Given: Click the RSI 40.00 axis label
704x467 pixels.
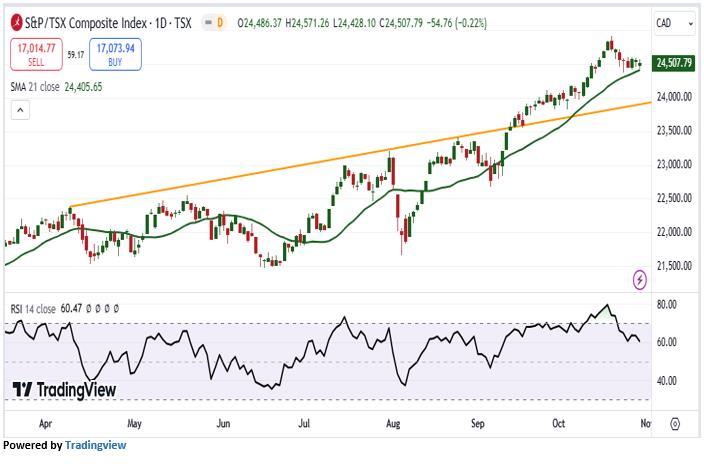Looking at the screenshot, I should point(667,381).
